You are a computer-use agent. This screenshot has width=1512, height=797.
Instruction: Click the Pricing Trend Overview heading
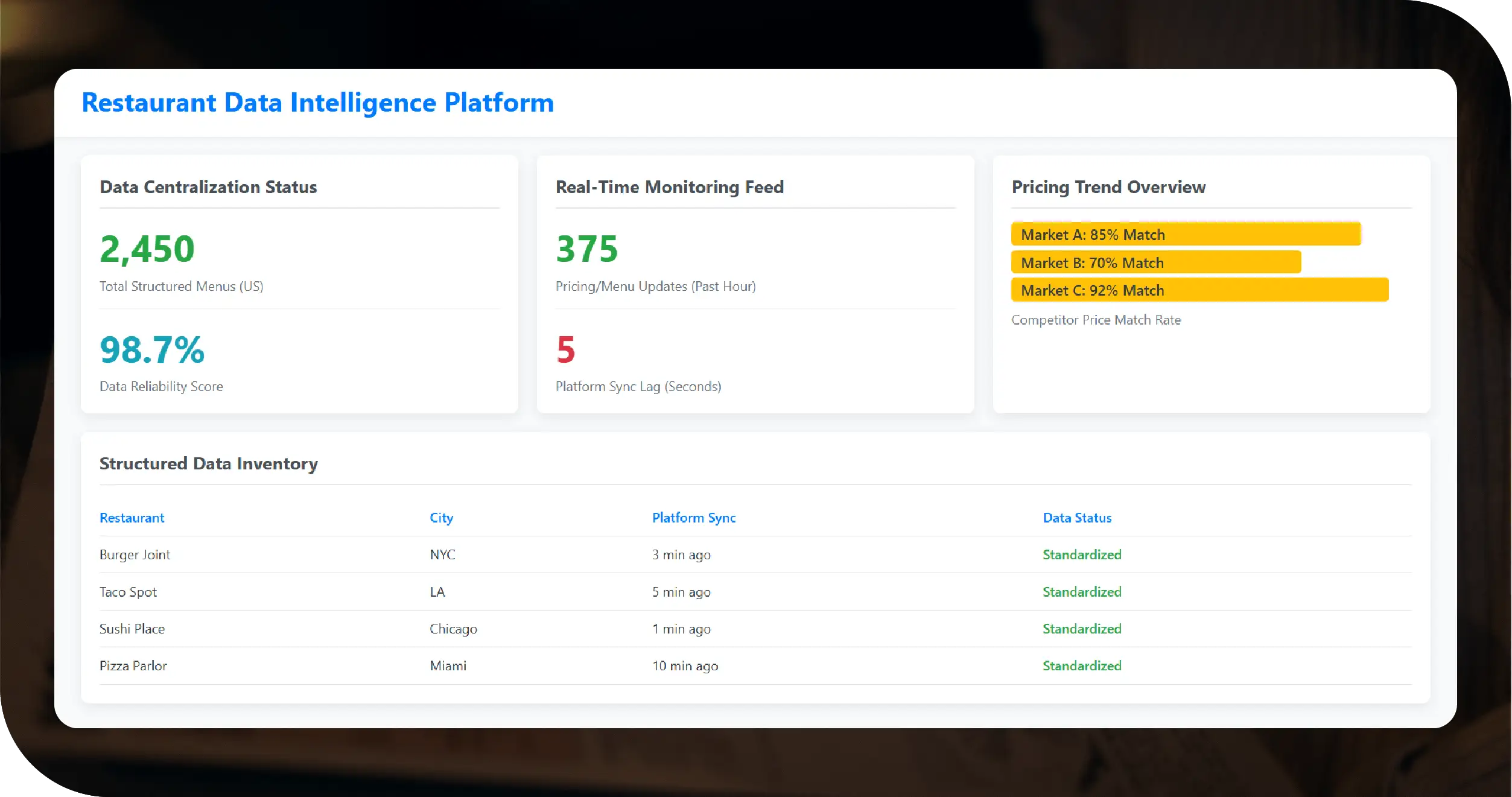1108,187
